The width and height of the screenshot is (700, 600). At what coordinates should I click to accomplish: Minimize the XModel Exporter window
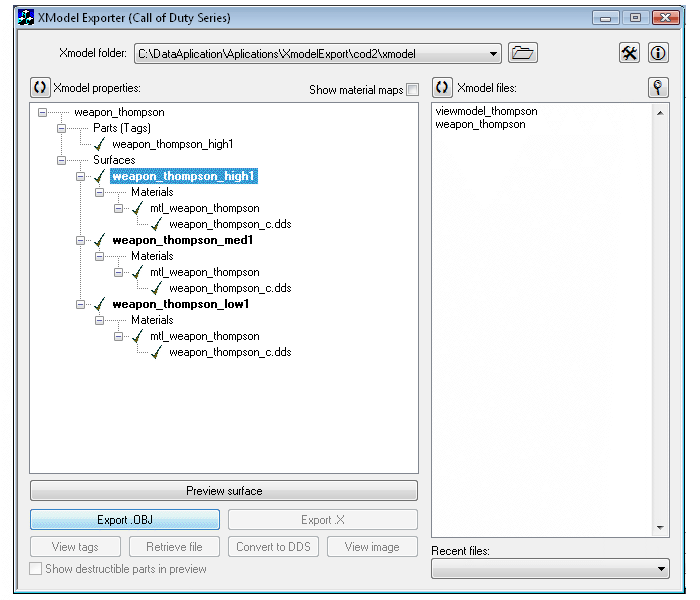(605, 18)
